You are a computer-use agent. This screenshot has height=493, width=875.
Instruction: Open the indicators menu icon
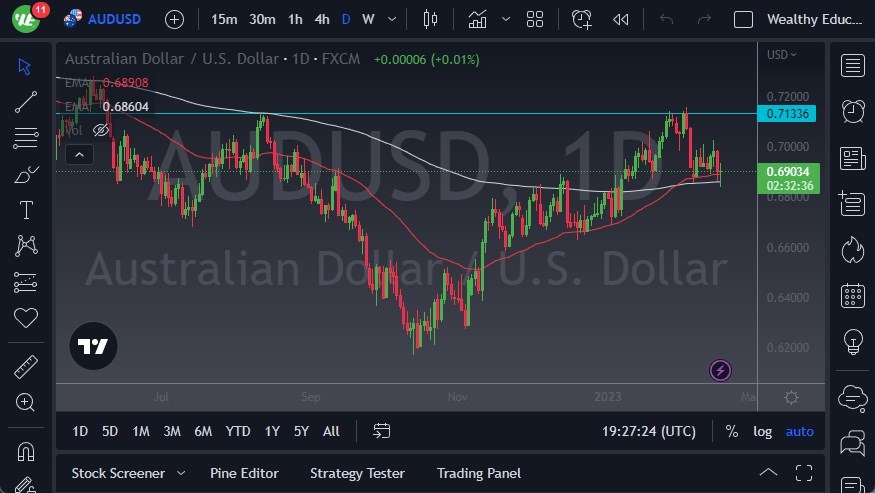click(478, 19)
